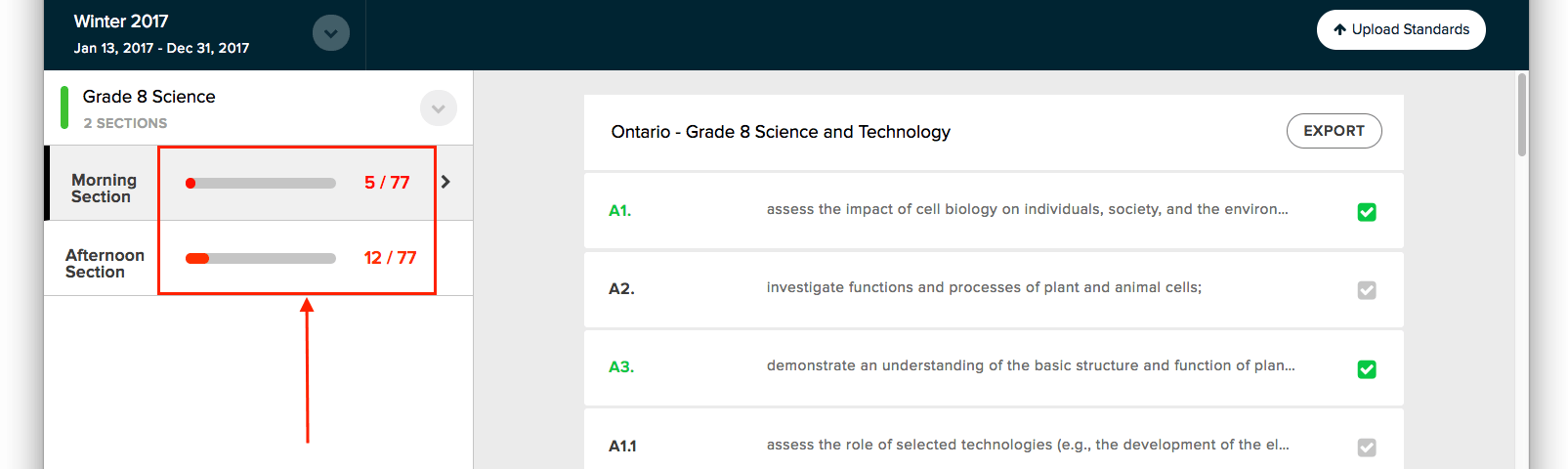Screen dimensions: 1568x469
Task: Select the A2. investigate functions standard row
Action: 994,289
